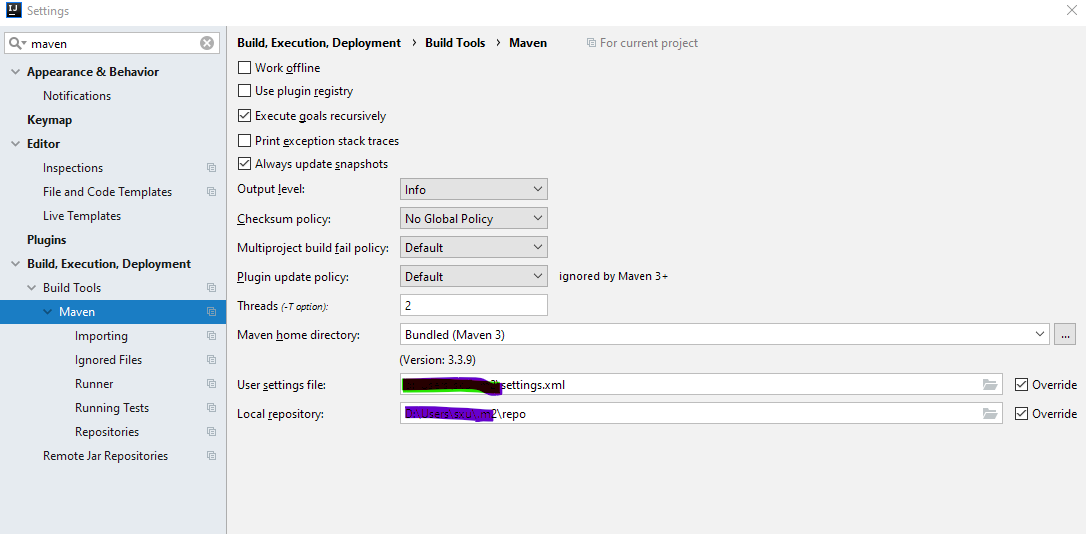1086x534 pixels.
Task: Uncheck Execute goals recursively
Action: click(244, 116)
